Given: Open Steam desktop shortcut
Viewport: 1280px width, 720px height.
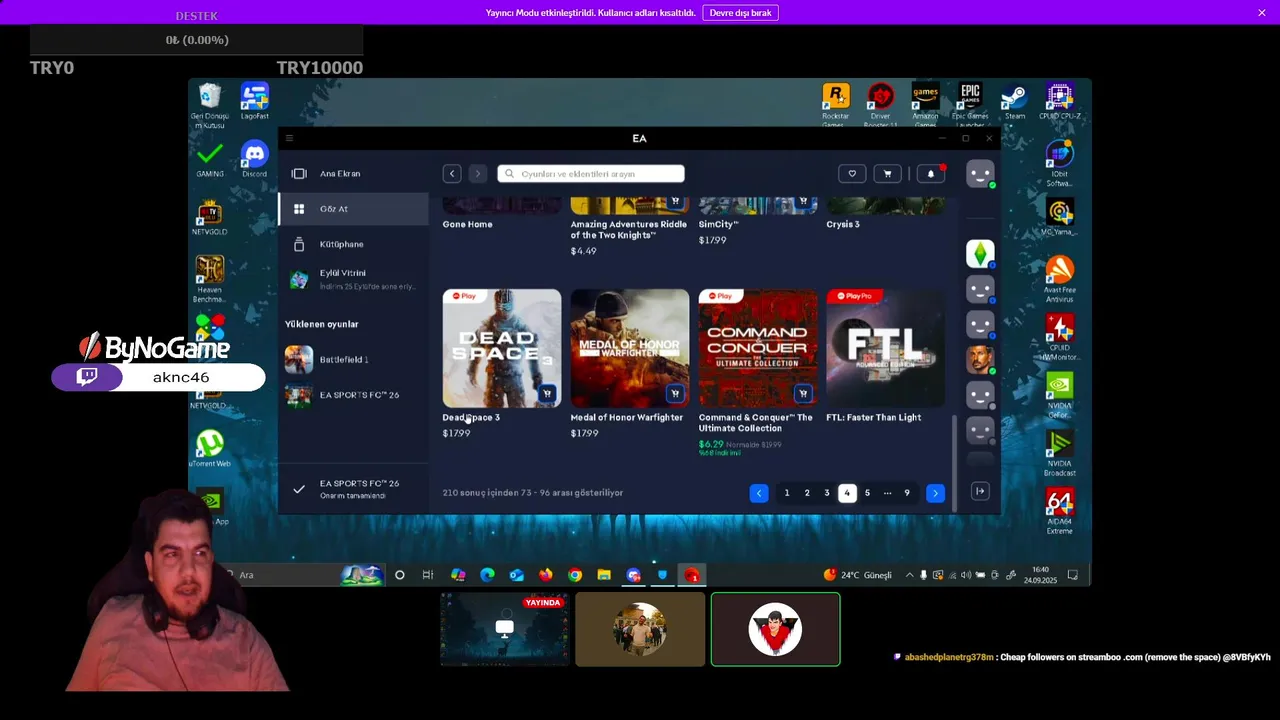Looking at the screenshot, I should [x=1014, y=102].
